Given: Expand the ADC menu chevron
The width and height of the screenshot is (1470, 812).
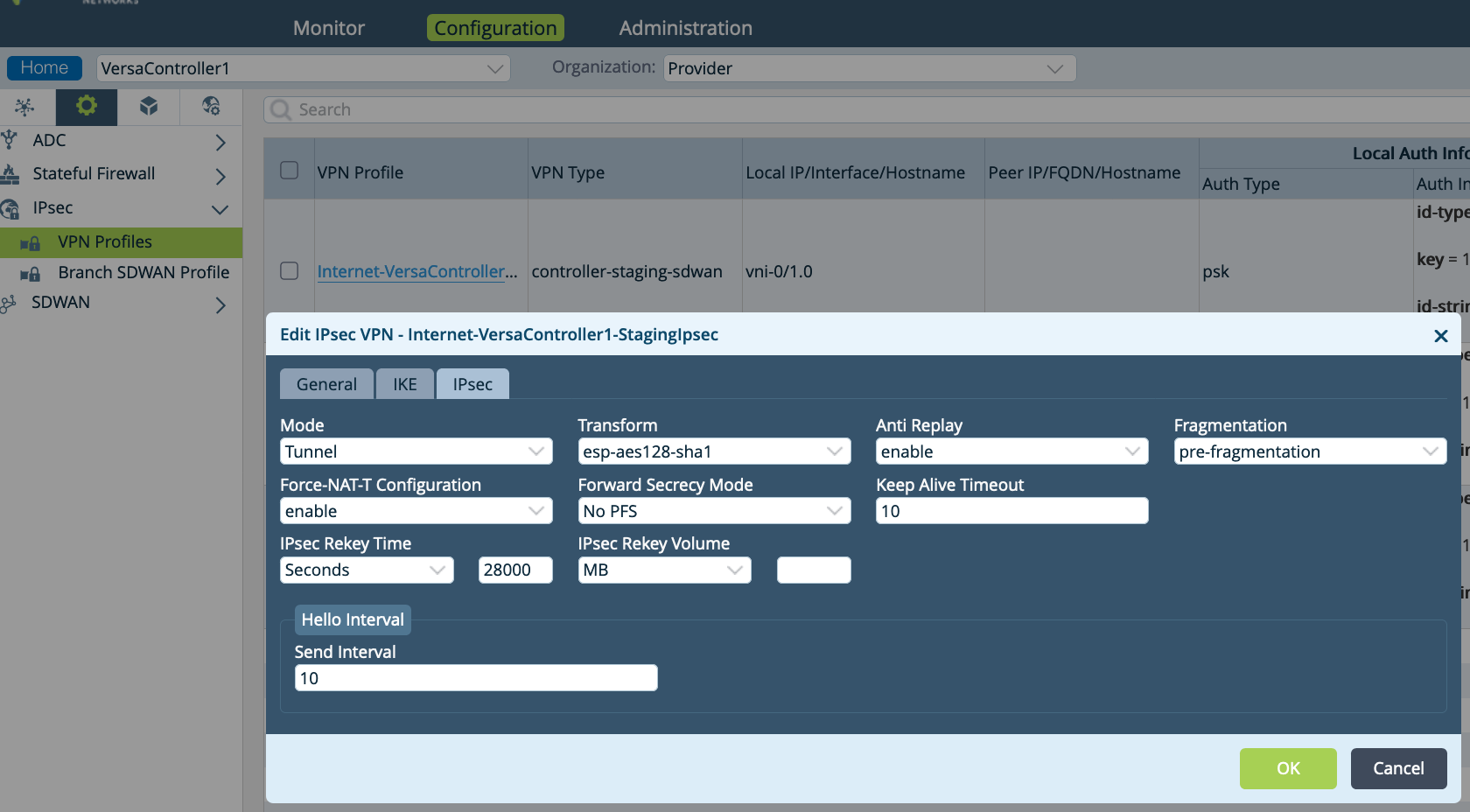Looking at the screenshot, I should (x=220, y=142).
